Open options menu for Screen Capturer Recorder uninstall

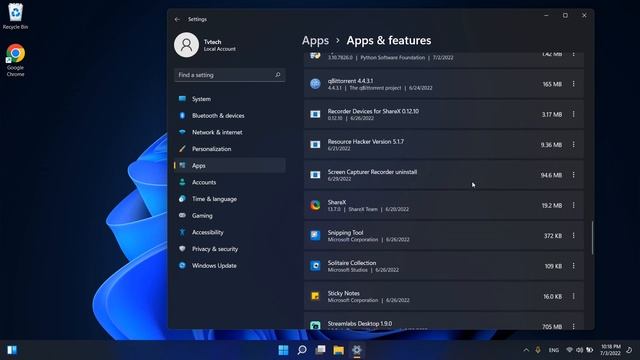[x=573, y=175]
